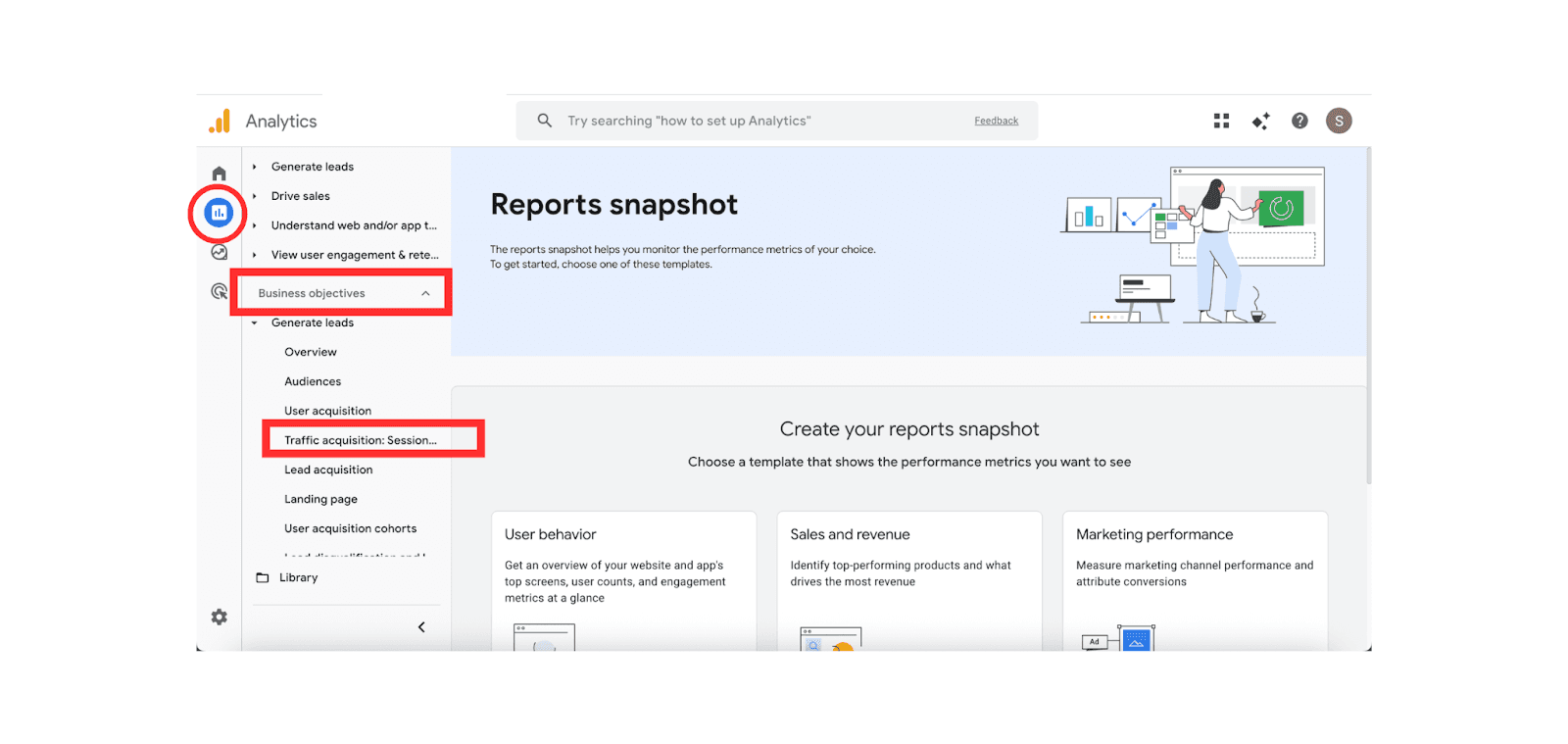Select Understand web and/or app traffic item
The image size is (1568, 744).
click(354, 225)
